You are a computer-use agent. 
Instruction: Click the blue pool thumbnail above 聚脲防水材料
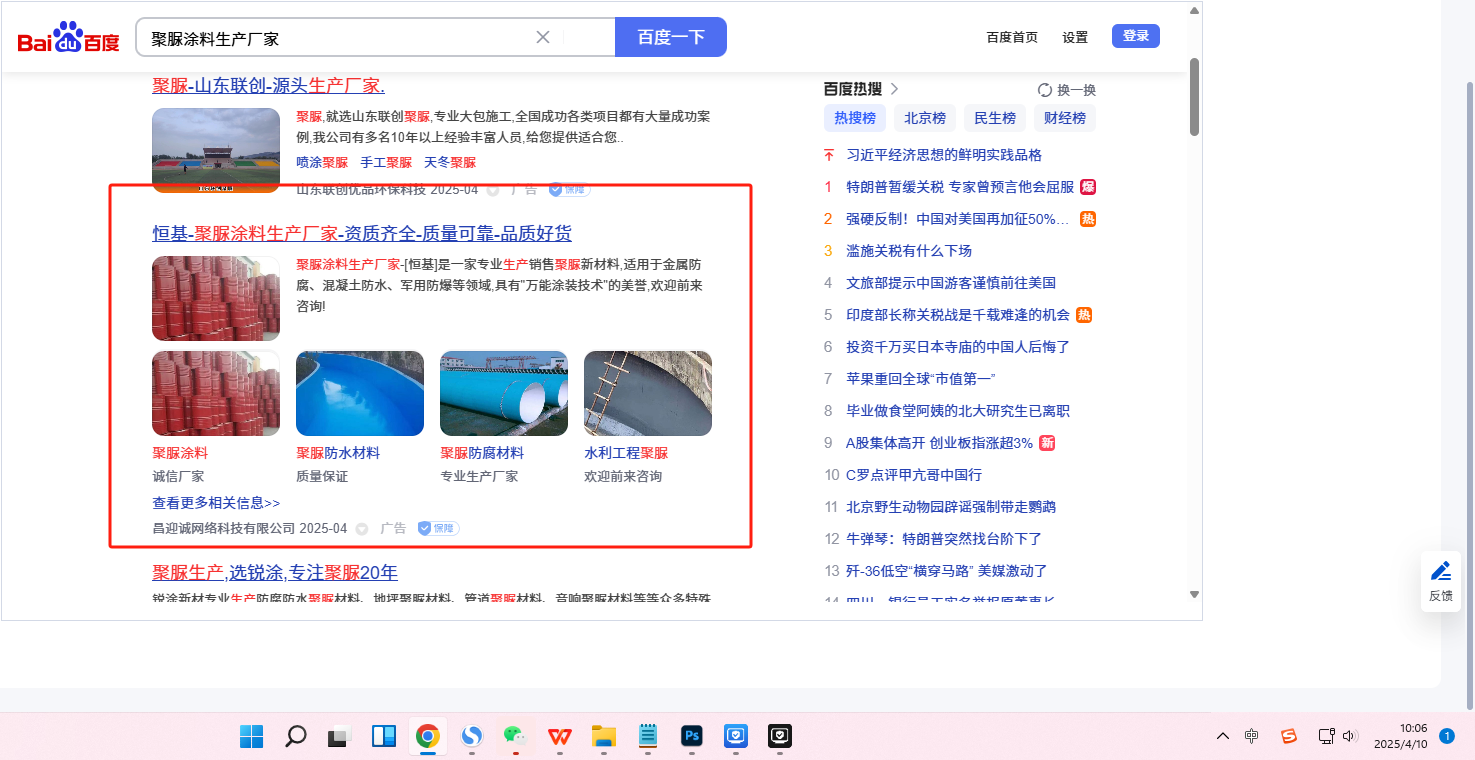(x=360, y=393)
